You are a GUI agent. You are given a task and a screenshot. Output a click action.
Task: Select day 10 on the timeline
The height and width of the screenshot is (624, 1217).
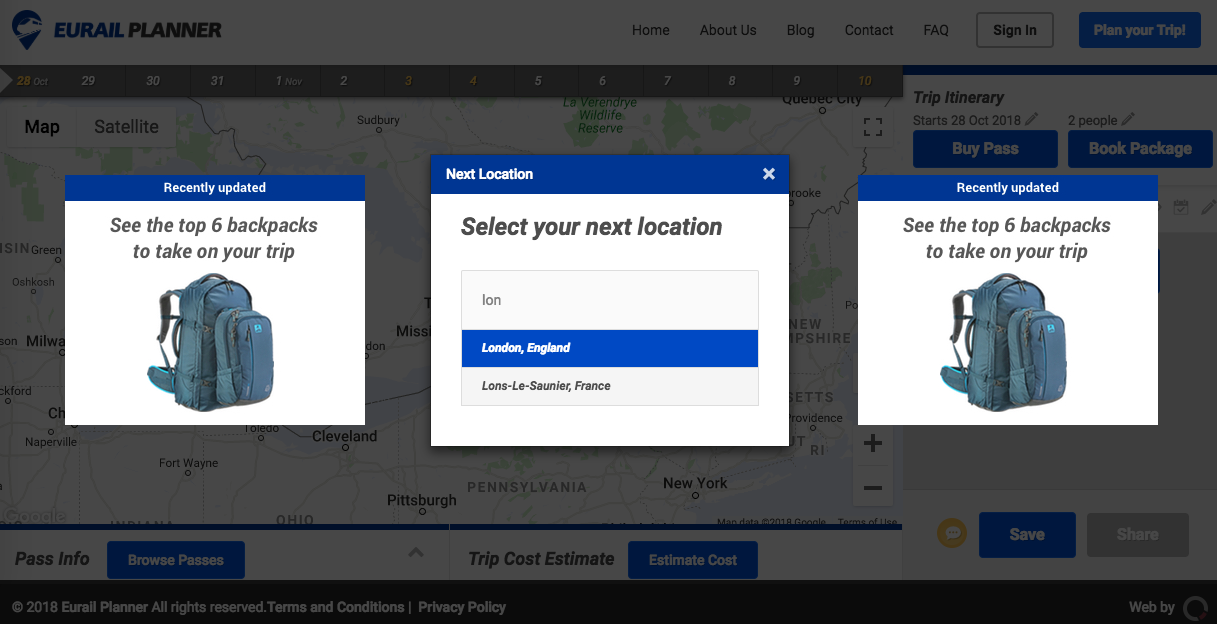coord(865,81)
